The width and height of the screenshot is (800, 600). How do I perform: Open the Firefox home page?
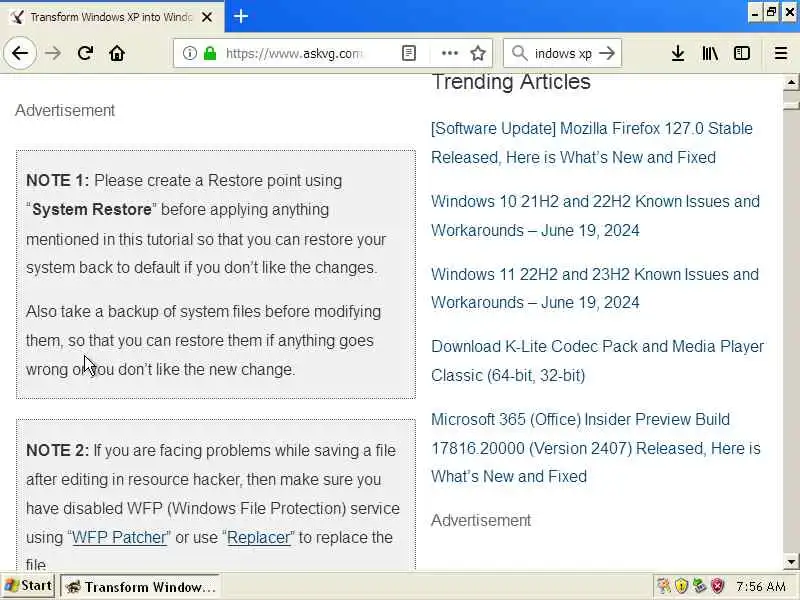pos(117,53)
